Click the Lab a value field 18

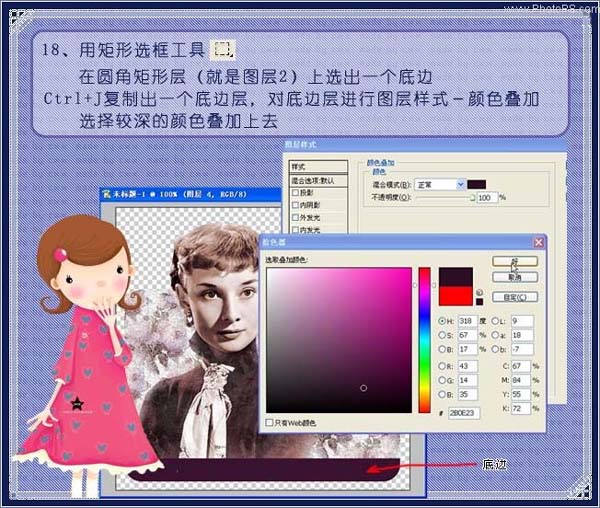click(x=522, y=335)
